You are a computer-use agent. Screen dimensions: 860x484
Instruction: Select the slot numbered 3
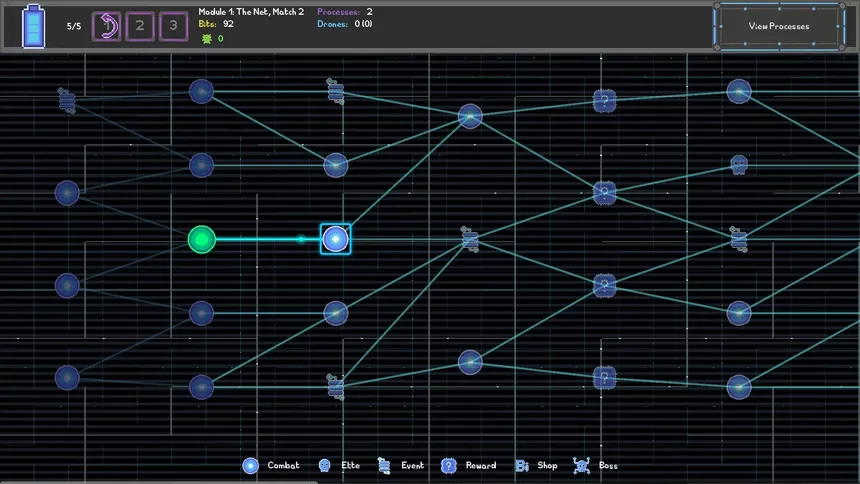pyautogui.click(x=173, y=26)
